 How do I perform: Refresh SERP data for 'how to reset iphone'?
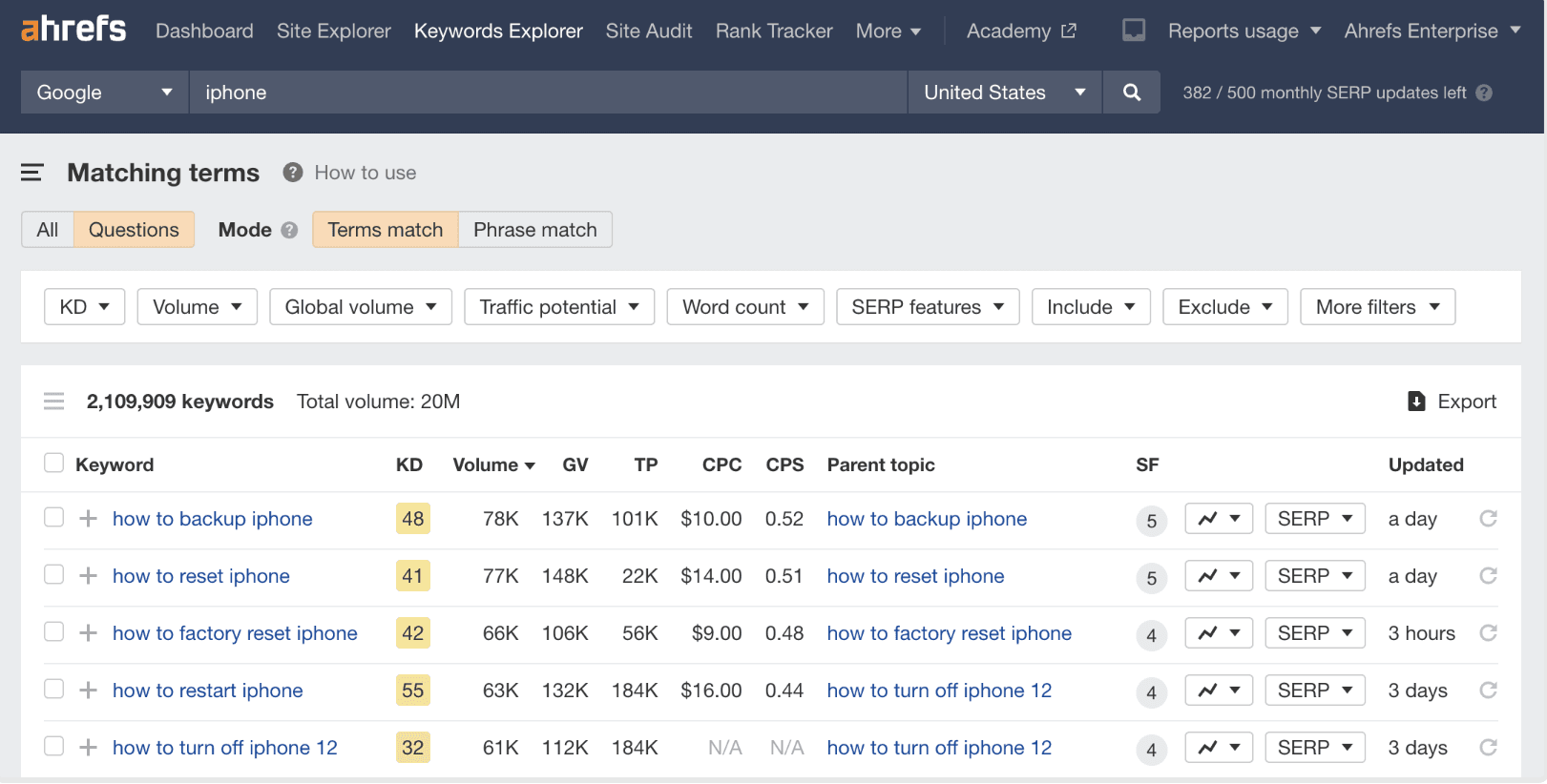1488,576
